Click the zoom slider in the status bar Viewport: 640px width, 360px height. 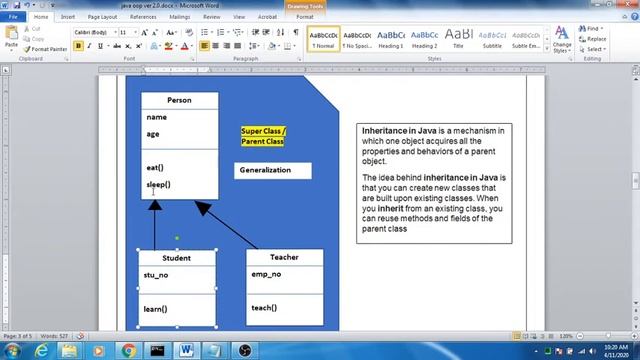point(608,336)
